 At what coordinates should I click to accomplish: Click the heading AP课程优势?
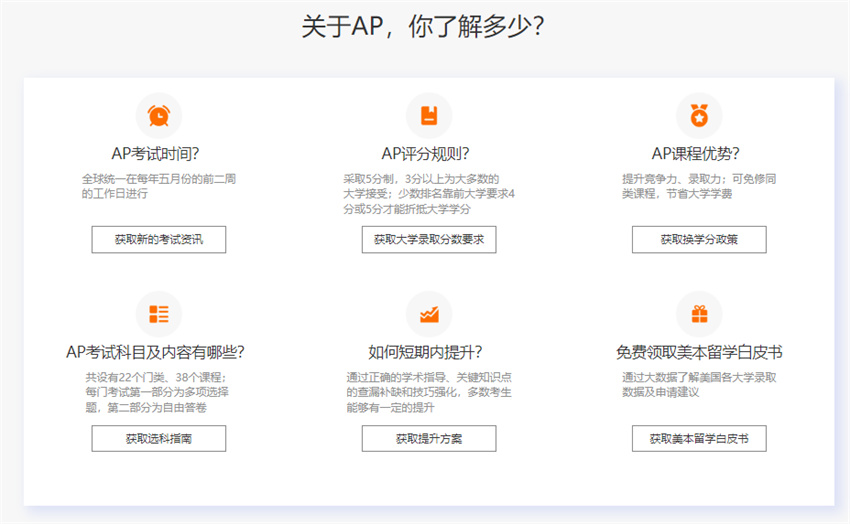tap(696, 154)
